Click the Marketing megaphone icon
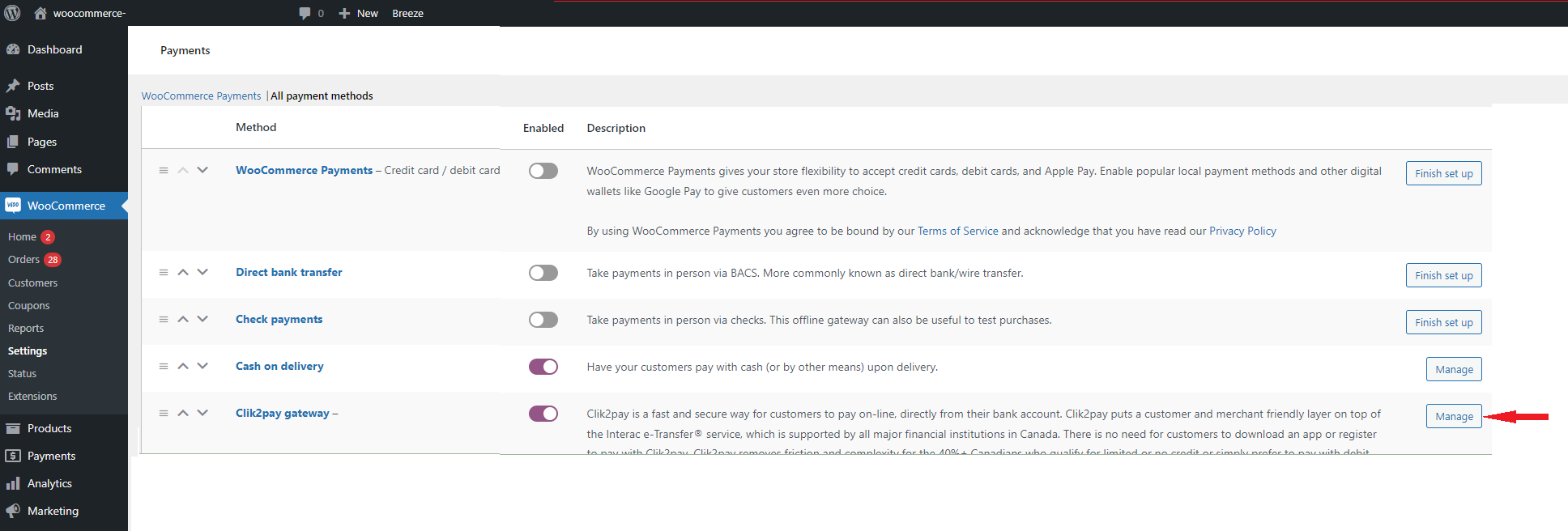The width and height of the screenshot is (1568, 531). (x=13, y=511)
